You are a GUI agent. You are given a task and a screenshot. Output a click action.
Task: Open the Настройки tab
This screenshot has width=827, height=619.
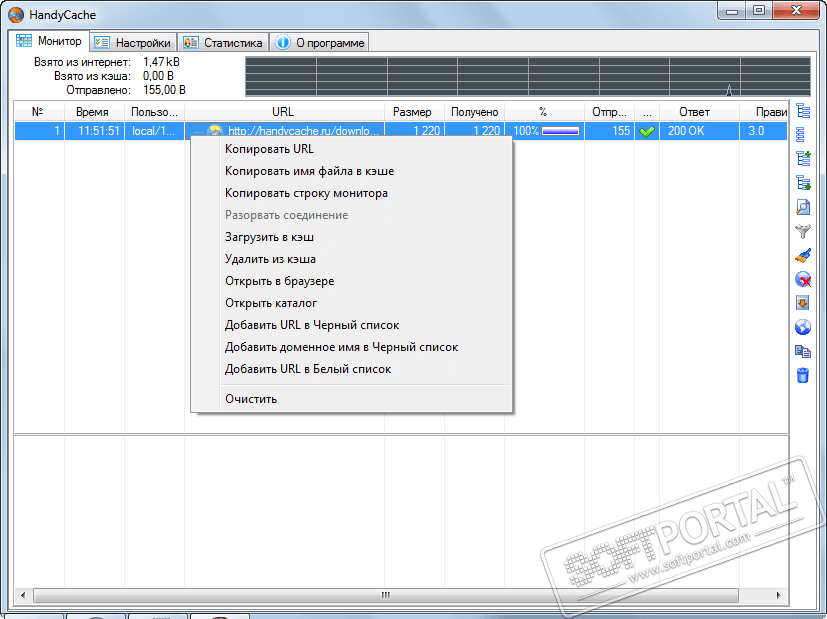133,43
